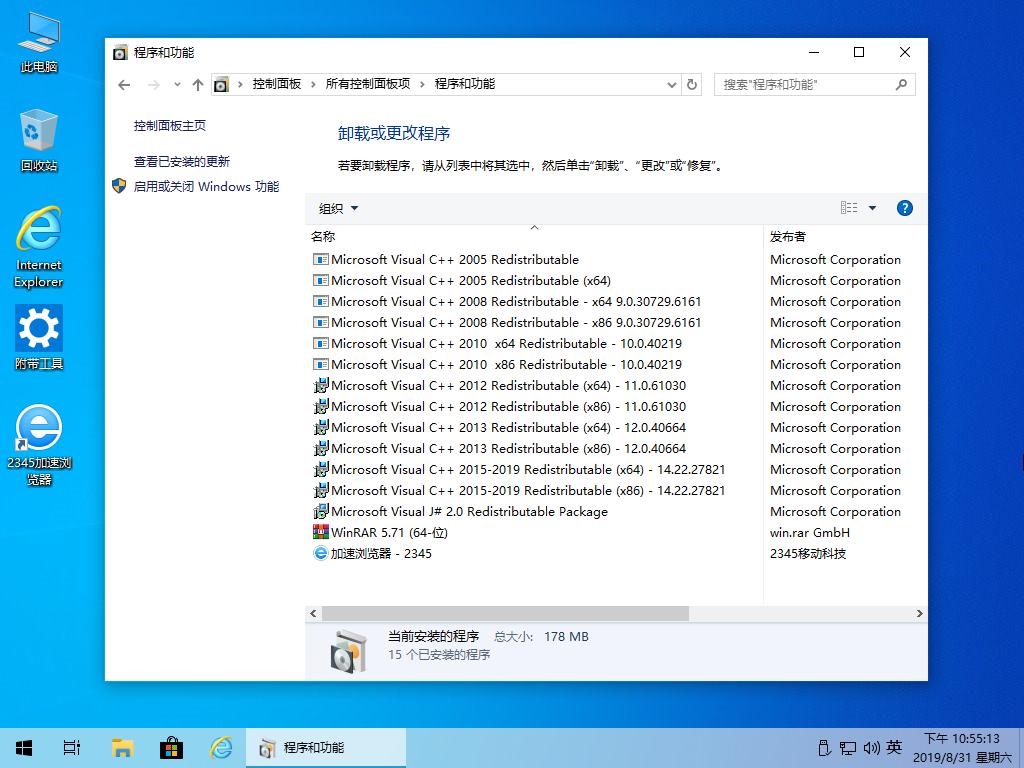Screen dimensions: 1024x768
Task: Click the taskbar clock and date
Action: 962,748
